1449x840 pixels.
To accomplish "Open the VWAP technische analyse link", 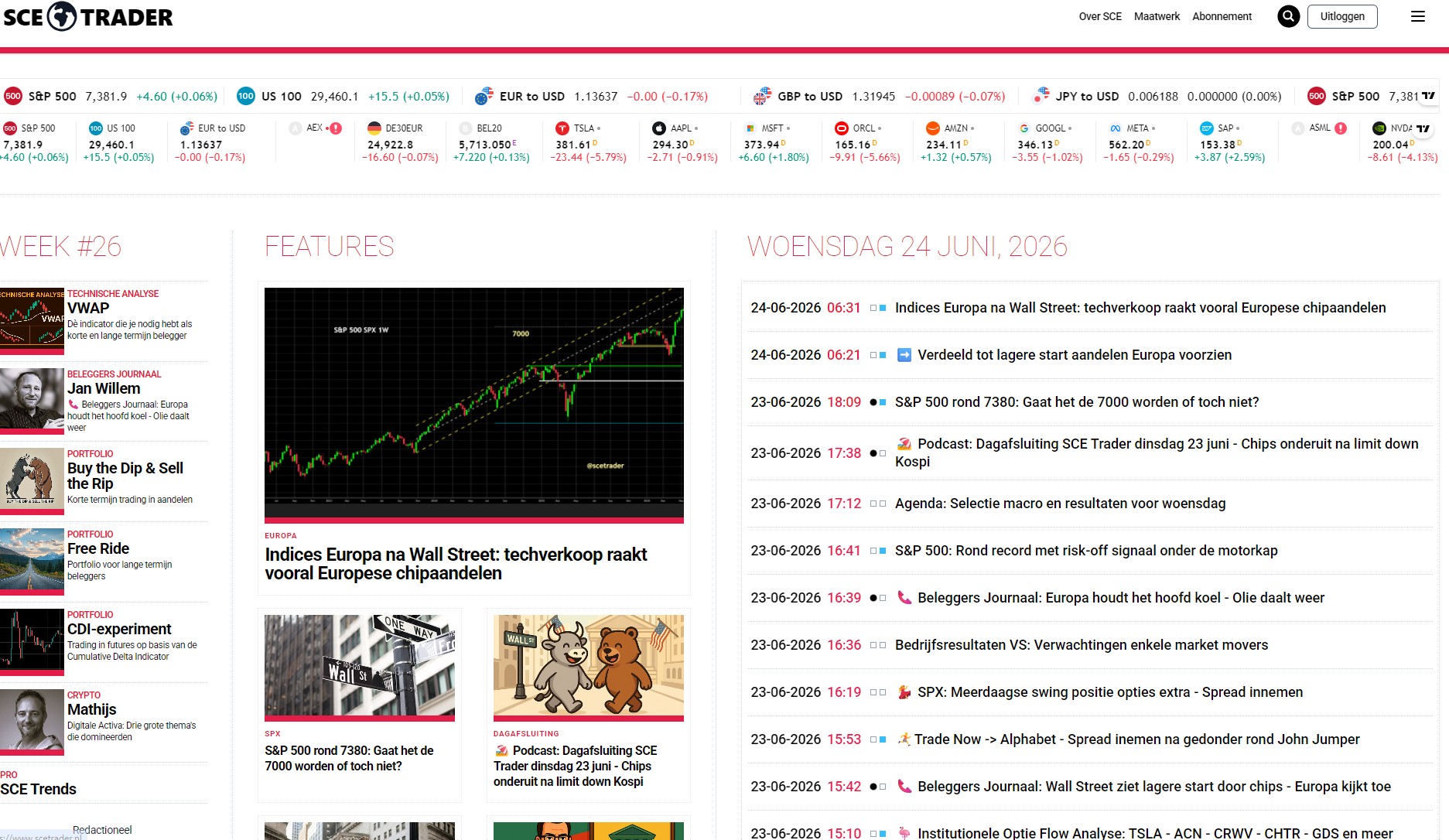I will (x=88, y=308).
